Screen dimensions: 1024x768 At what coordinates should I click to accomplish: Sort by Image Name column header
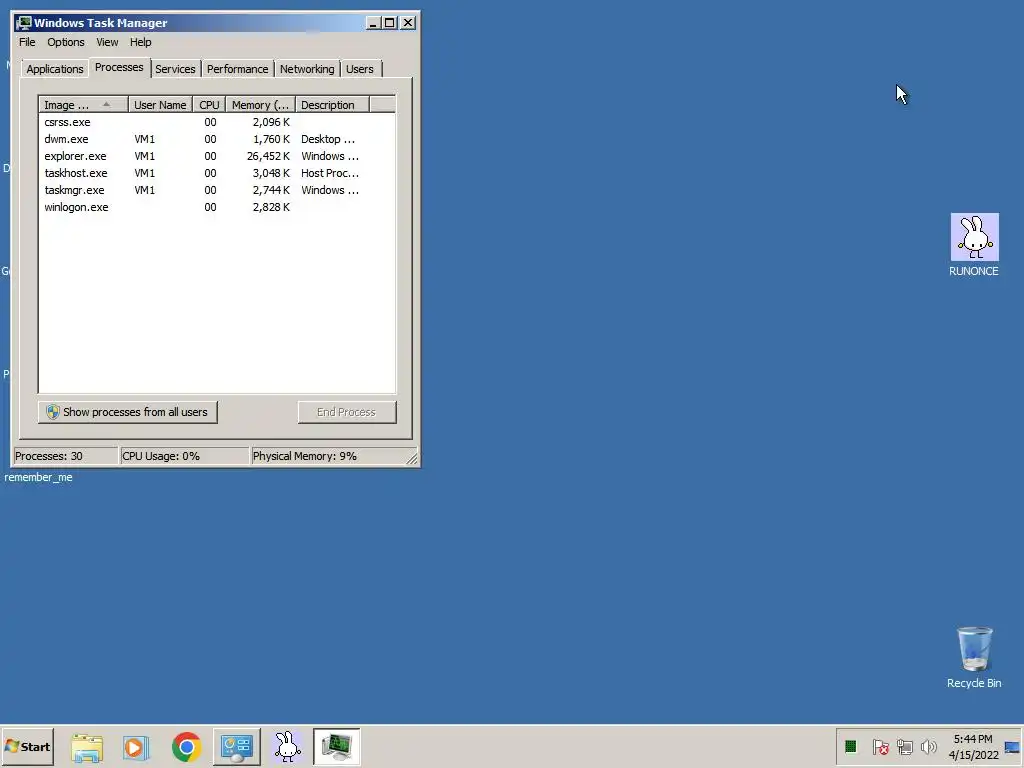point(84,104)
